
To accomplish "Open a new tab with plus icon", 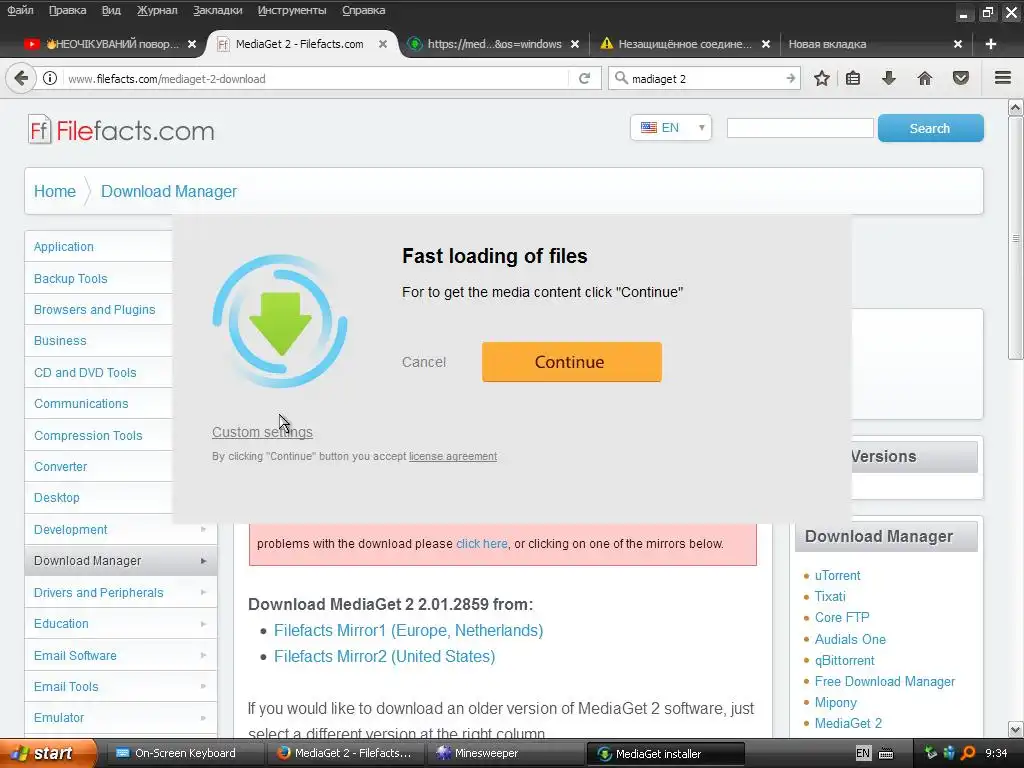I will (x=991, y=44).
